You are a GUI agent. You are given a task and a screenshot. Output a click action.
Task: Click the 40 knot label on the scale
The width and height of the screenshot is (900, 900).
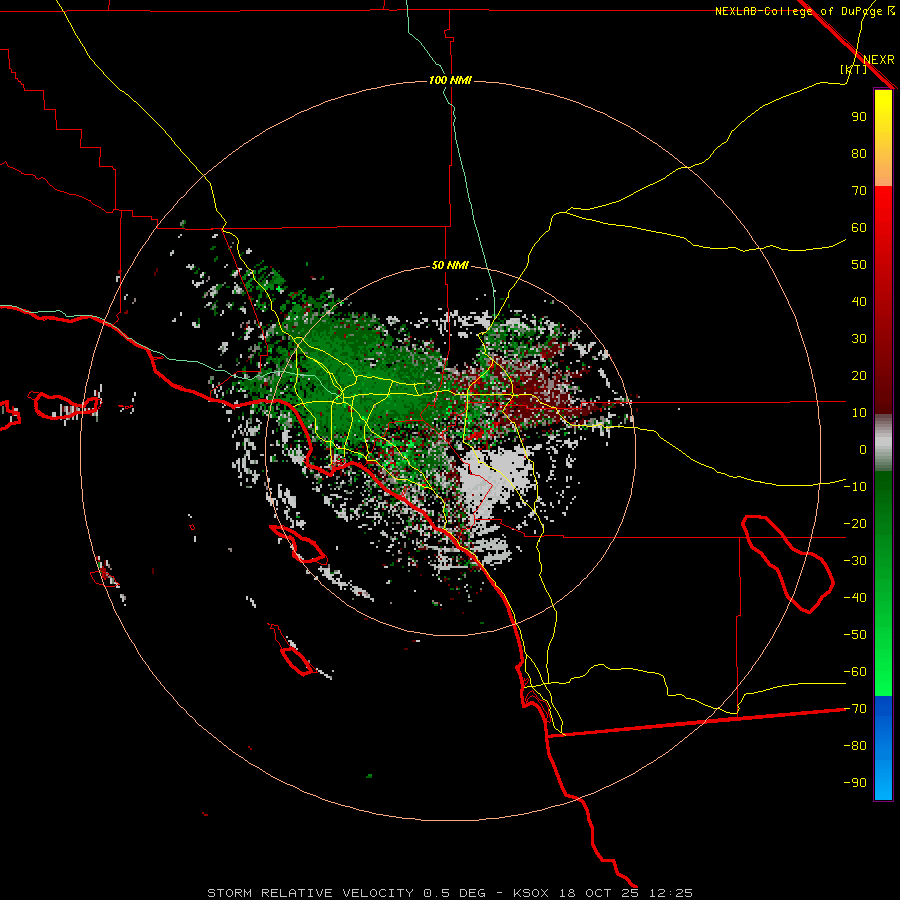tap(859, 302)
